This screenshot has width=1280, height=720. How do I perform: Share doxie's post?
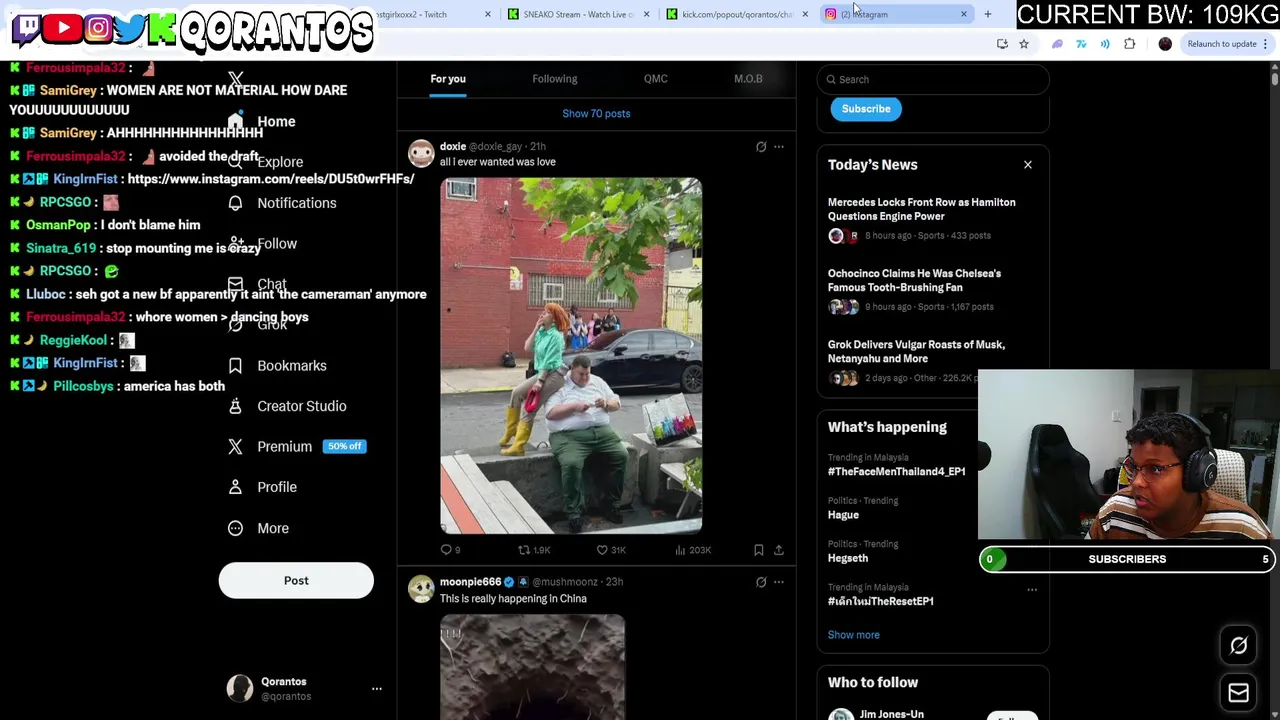pyautogui.click(x=779, y=550)
